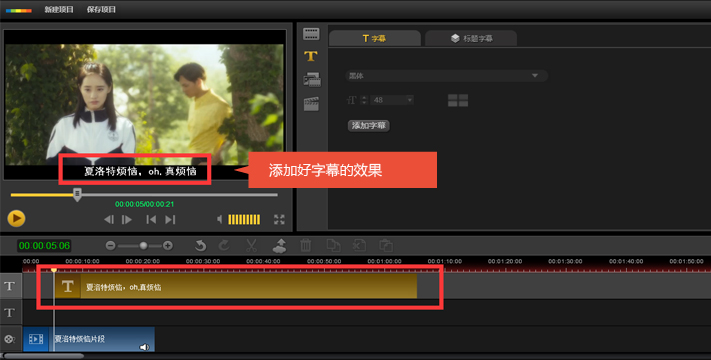Click the trash delete icon
The width and height of the screenshot is (711, 360).
pyautogui.click(x=306, y=246)
